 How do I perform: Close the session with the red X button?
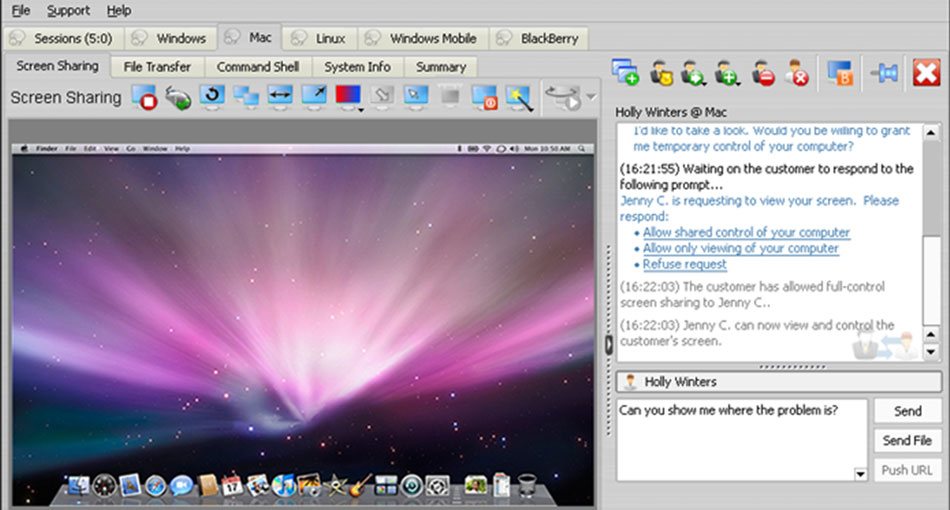click(x=926, y=73)
